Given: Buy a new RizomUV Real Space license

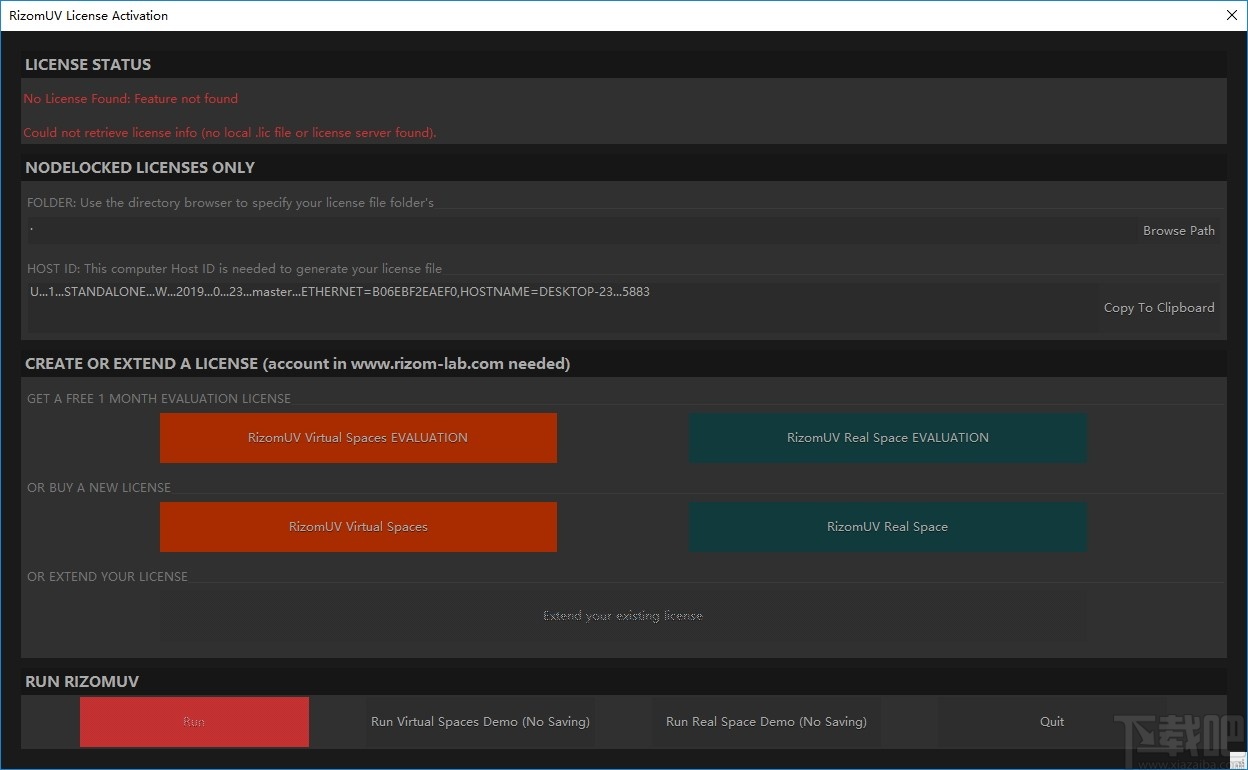Looking at the screenshot, I should pyautogui.click(x=888, y=527).
